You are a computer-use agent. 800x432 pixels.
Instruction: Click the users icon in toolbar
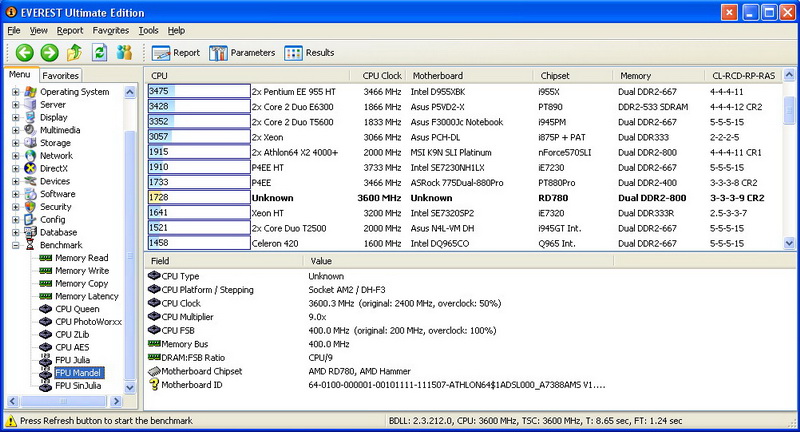pyautogui.click(x=124, y=52)
